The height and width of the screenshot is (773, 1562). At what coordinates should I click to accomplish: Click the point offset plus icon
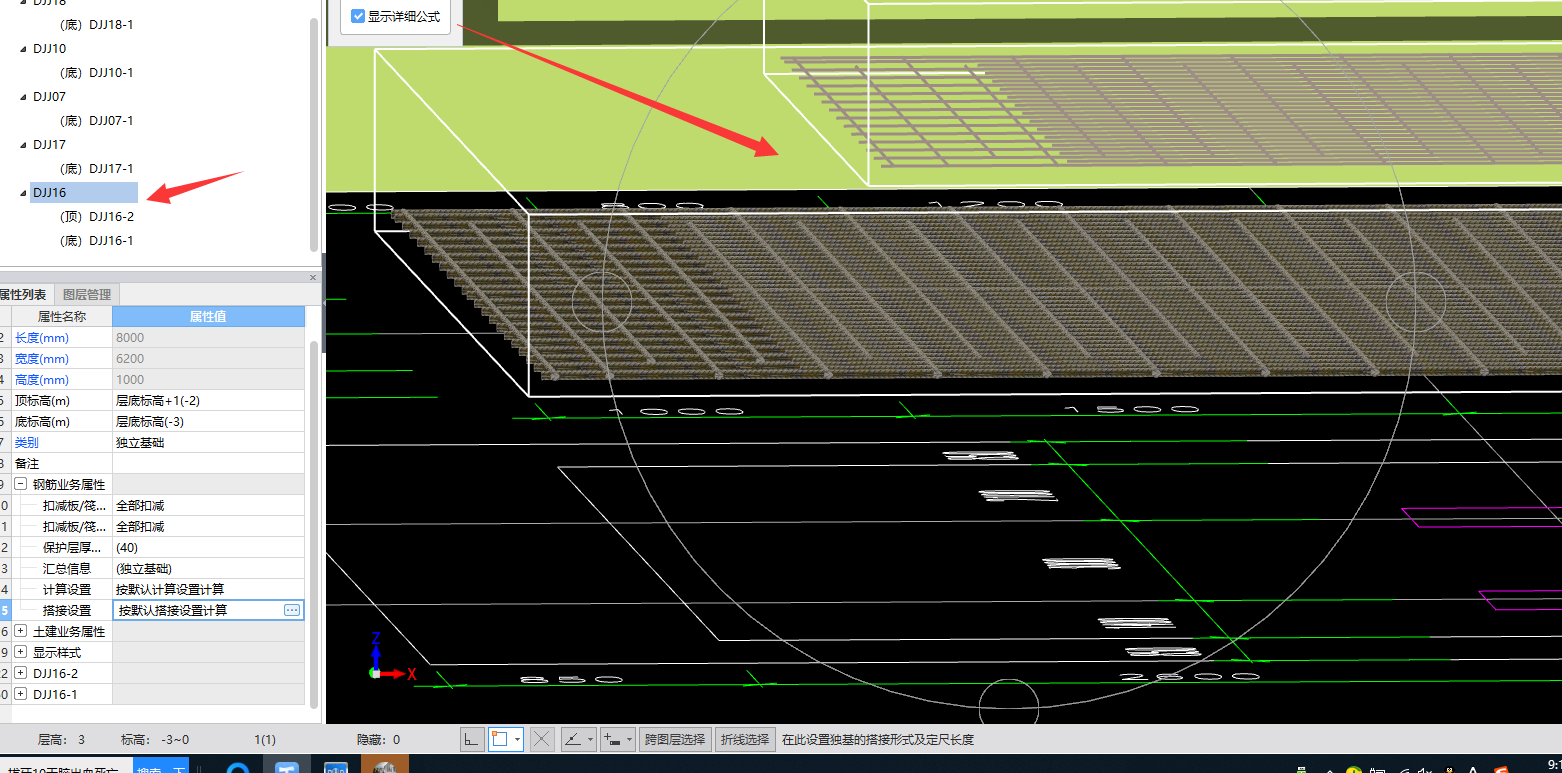611,740
